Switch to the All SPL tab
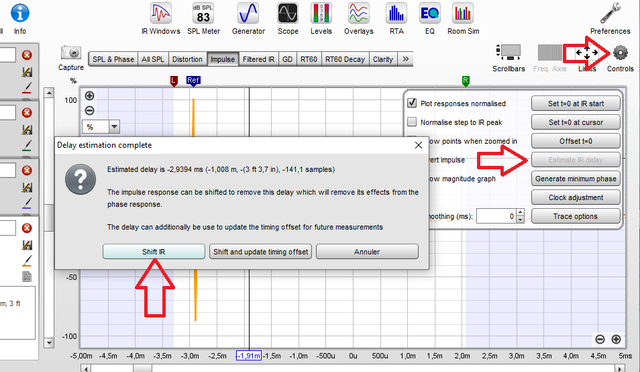This screenshot has width=640, height=372. [153, 59]
